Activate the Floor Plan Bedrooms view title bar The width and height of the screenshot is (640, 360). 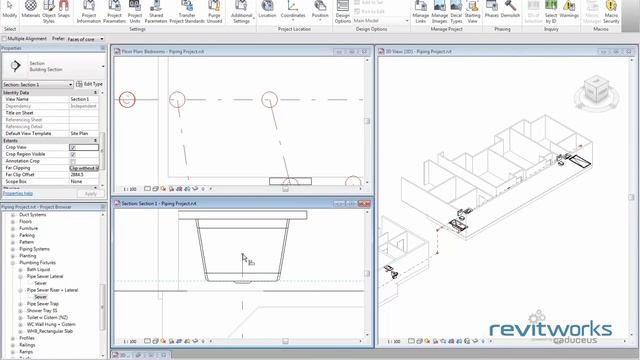(242, 51)
